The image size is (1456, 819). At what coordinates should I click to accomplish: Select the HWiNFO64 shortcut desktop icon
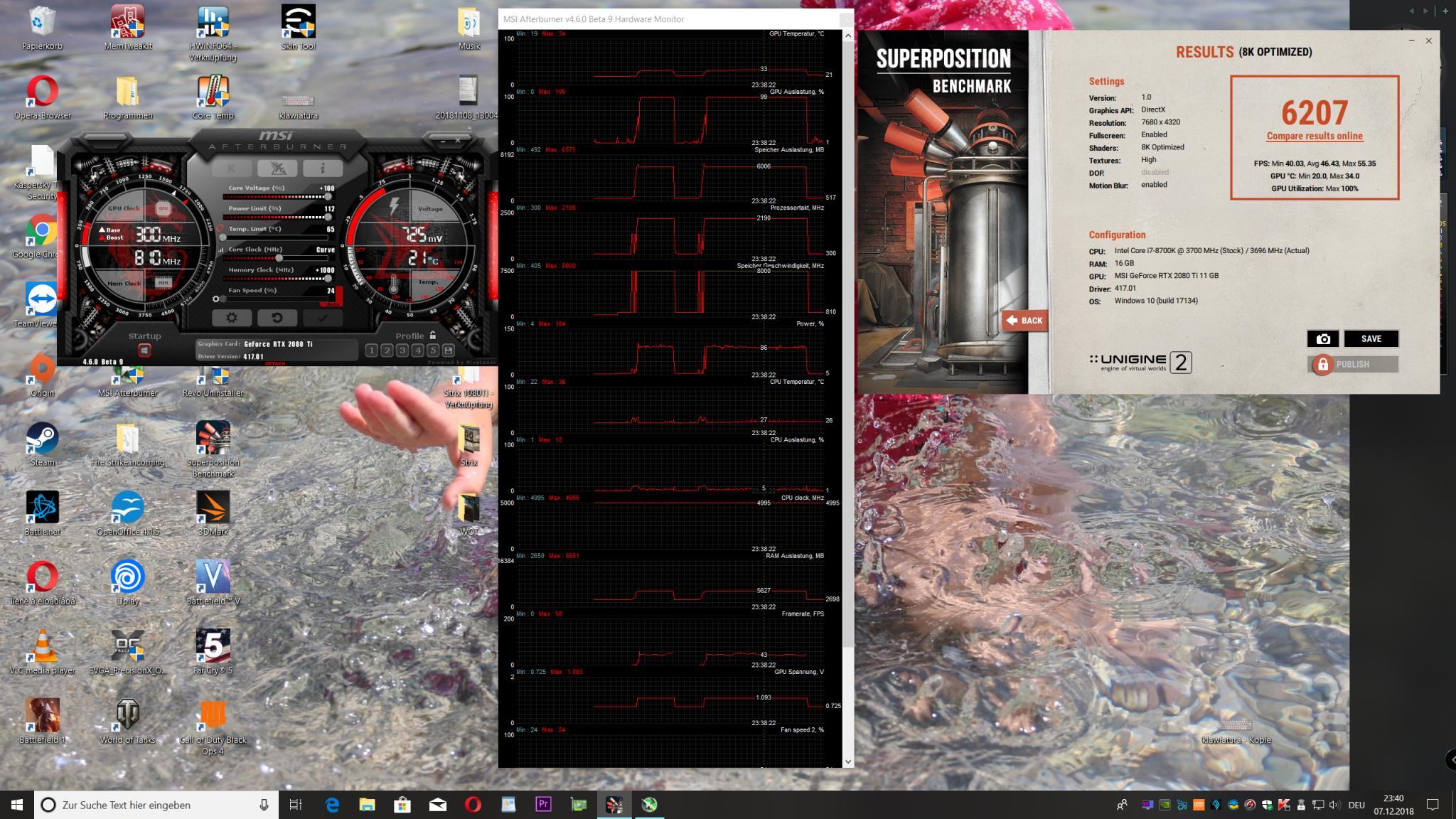213,34
